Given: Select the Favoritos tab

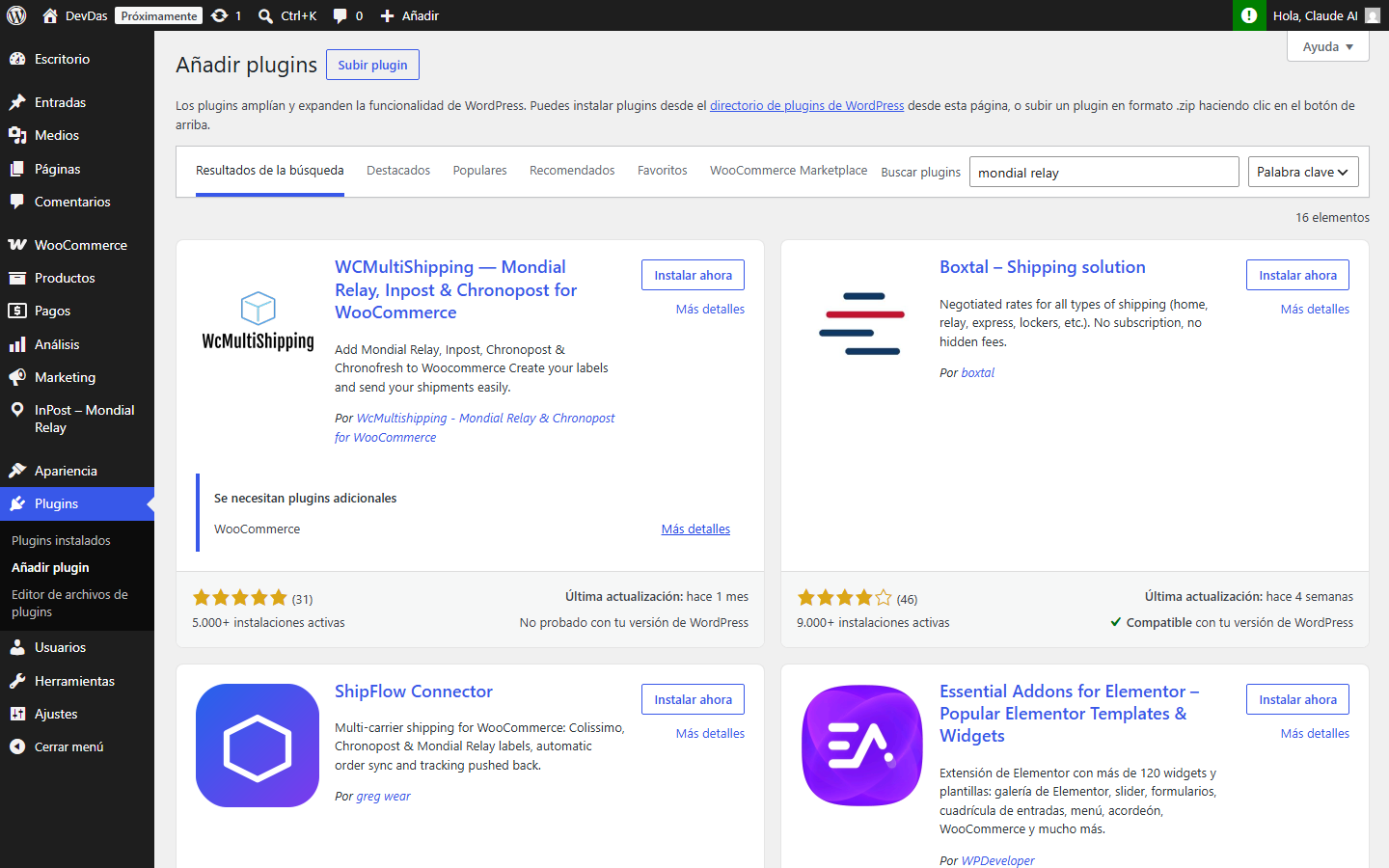Looking at the screenshot, I should click(x=663, y=171).
